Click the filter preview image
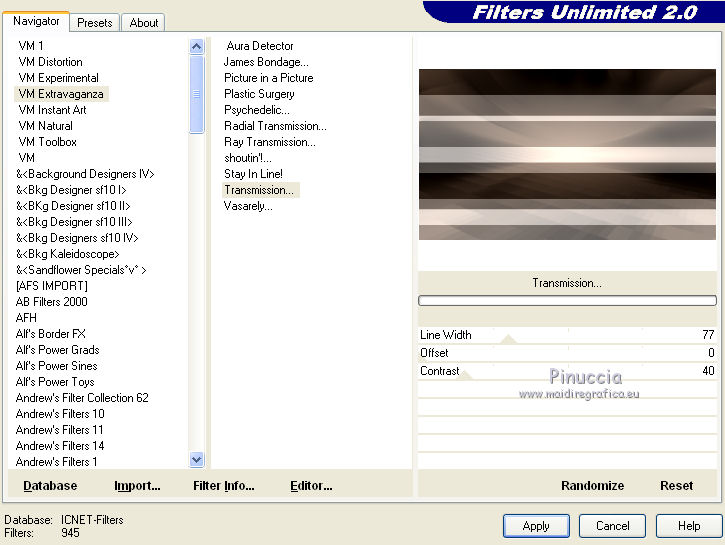Image resolution: width=725 pixels, height=545 pixels. [x=567, y=154]
